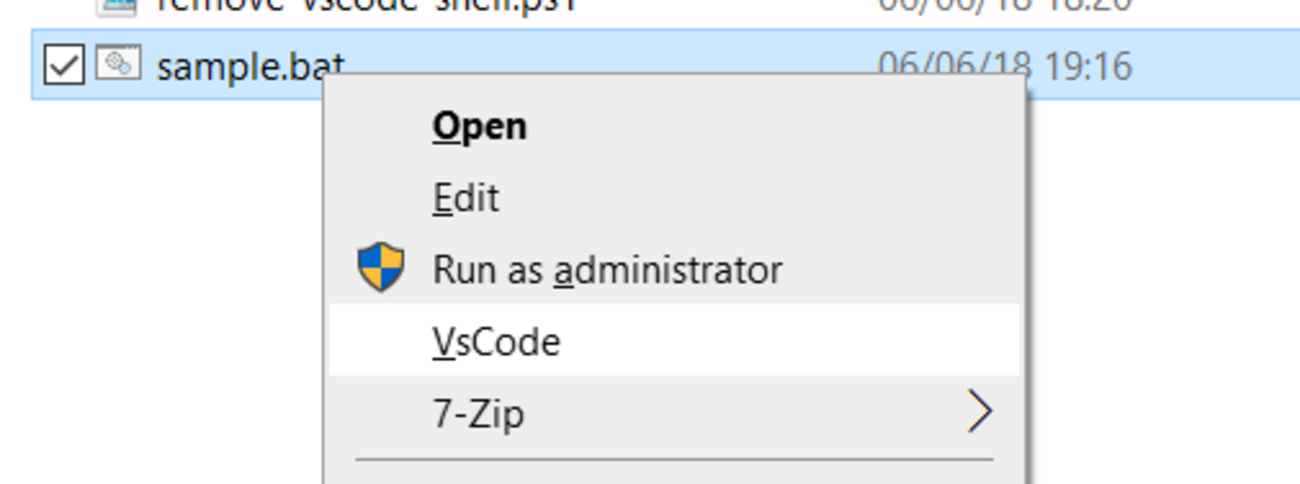Select the sample.bat file name
The image size is (1300, 484).
[x=250, y=66]
